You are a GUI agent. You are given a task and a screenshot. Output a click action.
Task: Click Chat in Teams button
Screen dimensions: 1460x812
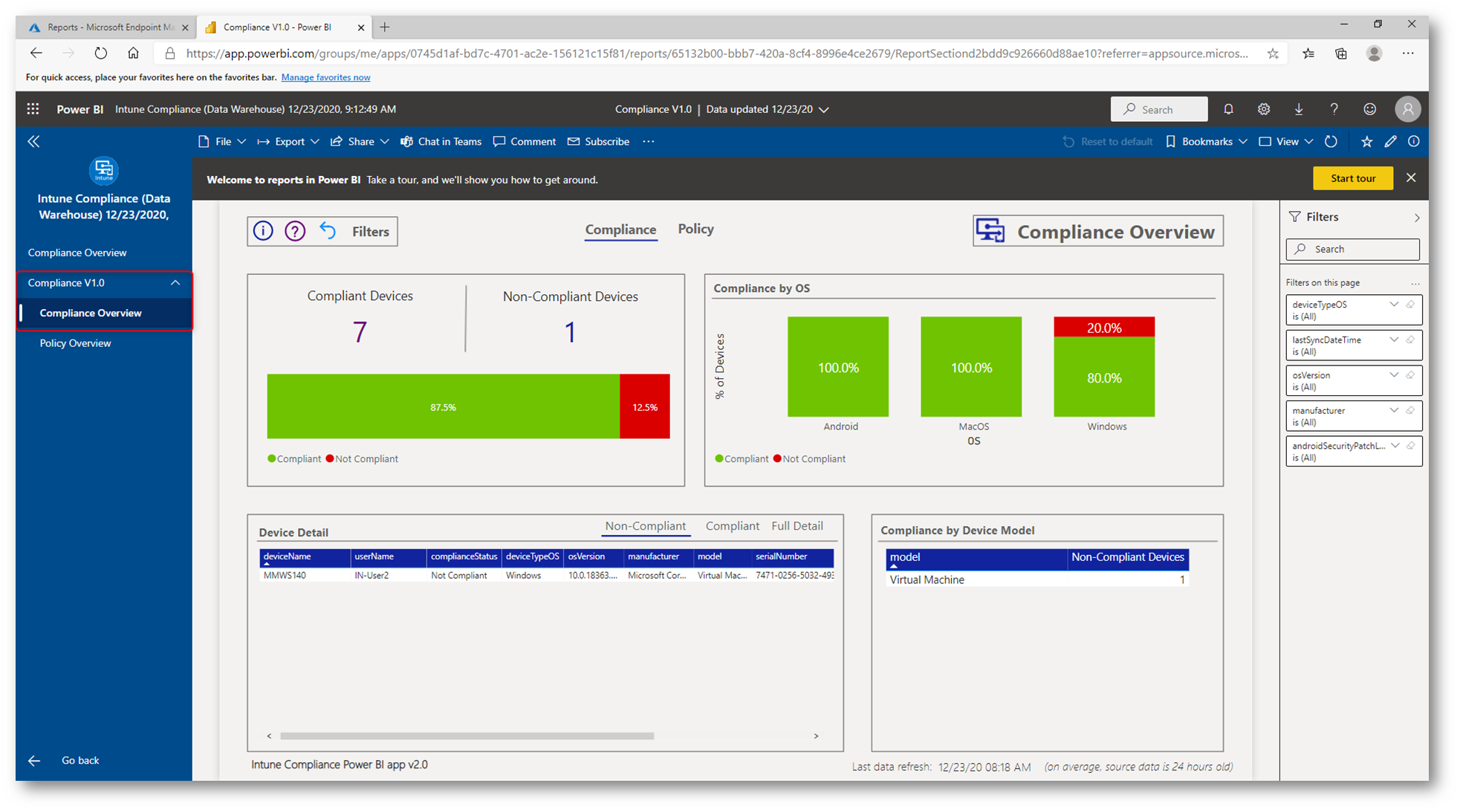pos(441,141)
